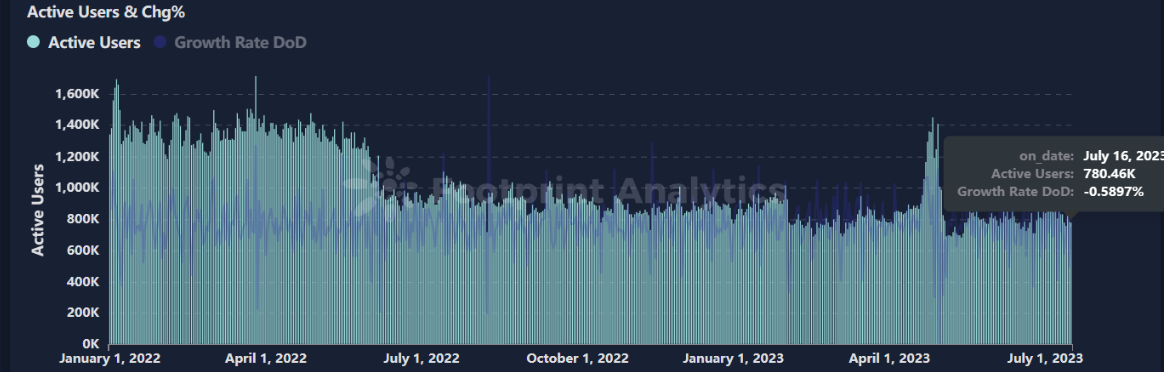Click the July 1, 2023 axis label
The image size is (1164, 372).
click(1042, 359)
